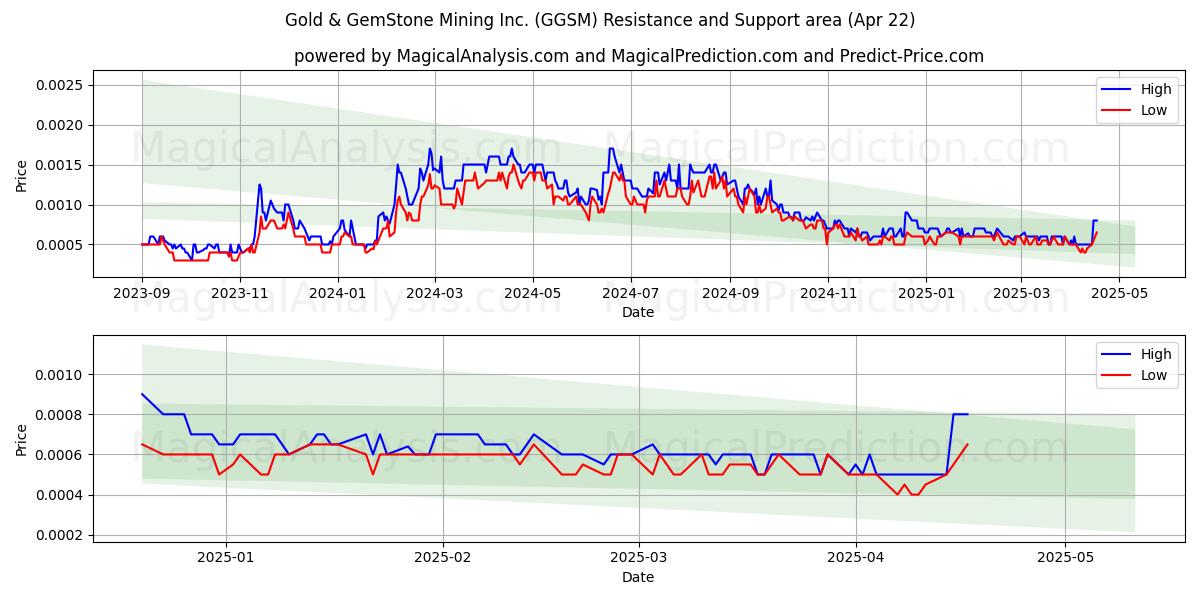The image size is (1200, 600).
Task: Click the 2025-01 tick label on top chart
Action: click(925, 293)
